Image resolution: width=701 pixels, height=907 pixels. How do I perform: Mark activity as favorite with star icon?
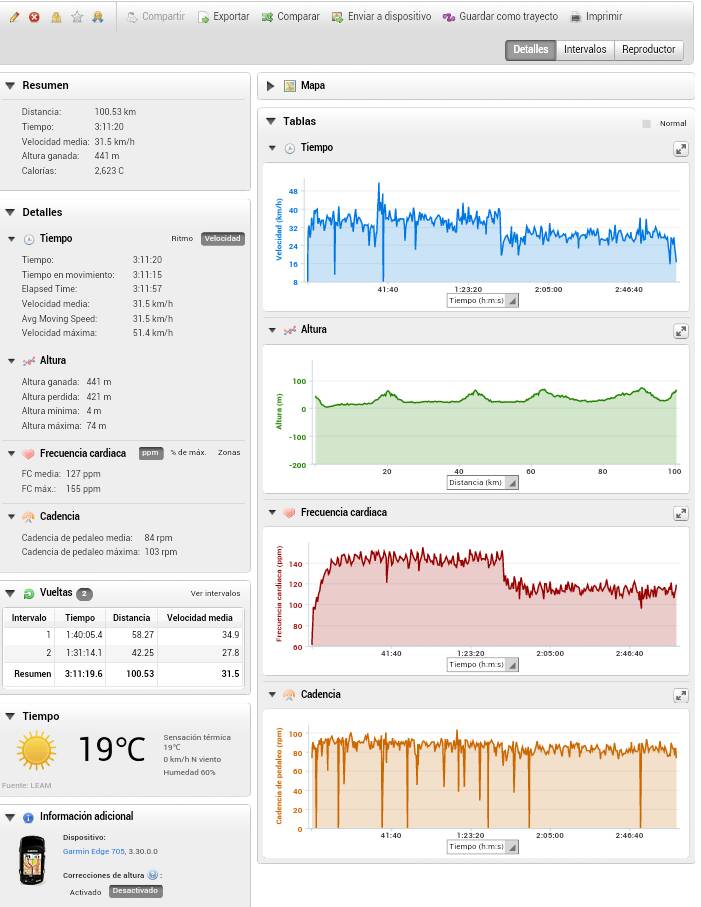[77, 17]
